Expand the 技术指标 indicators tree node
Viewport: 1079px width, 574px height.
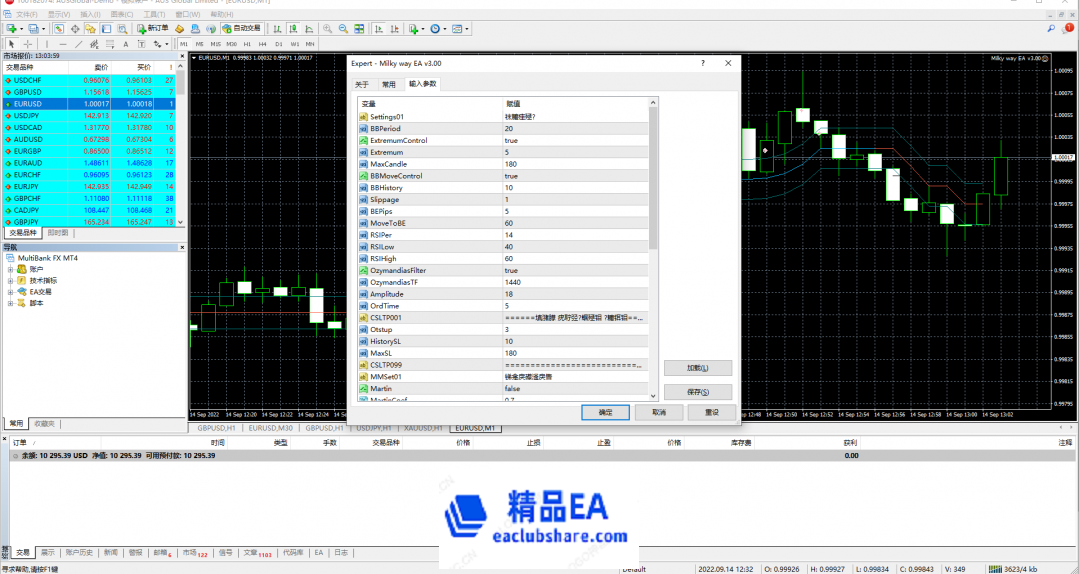click(10, 280)
